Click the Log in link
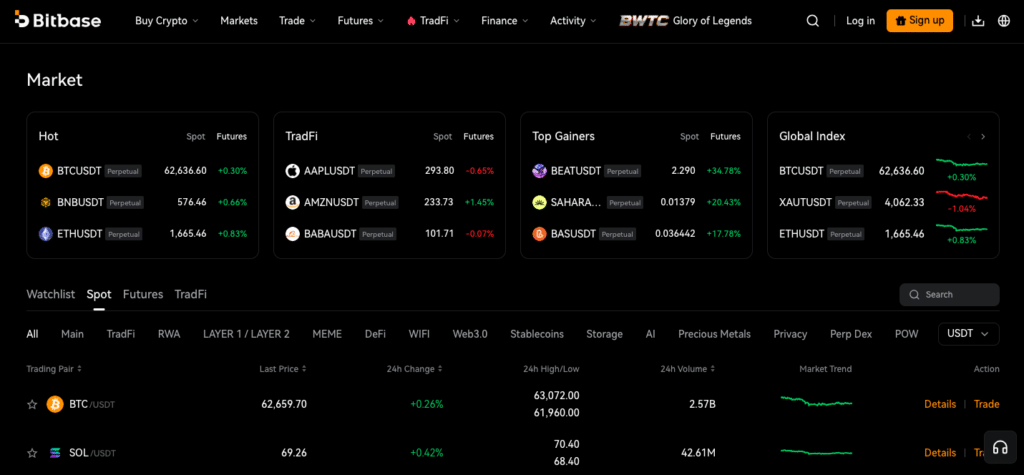Viewport: 1024px width, 475px height. point(860,21)
